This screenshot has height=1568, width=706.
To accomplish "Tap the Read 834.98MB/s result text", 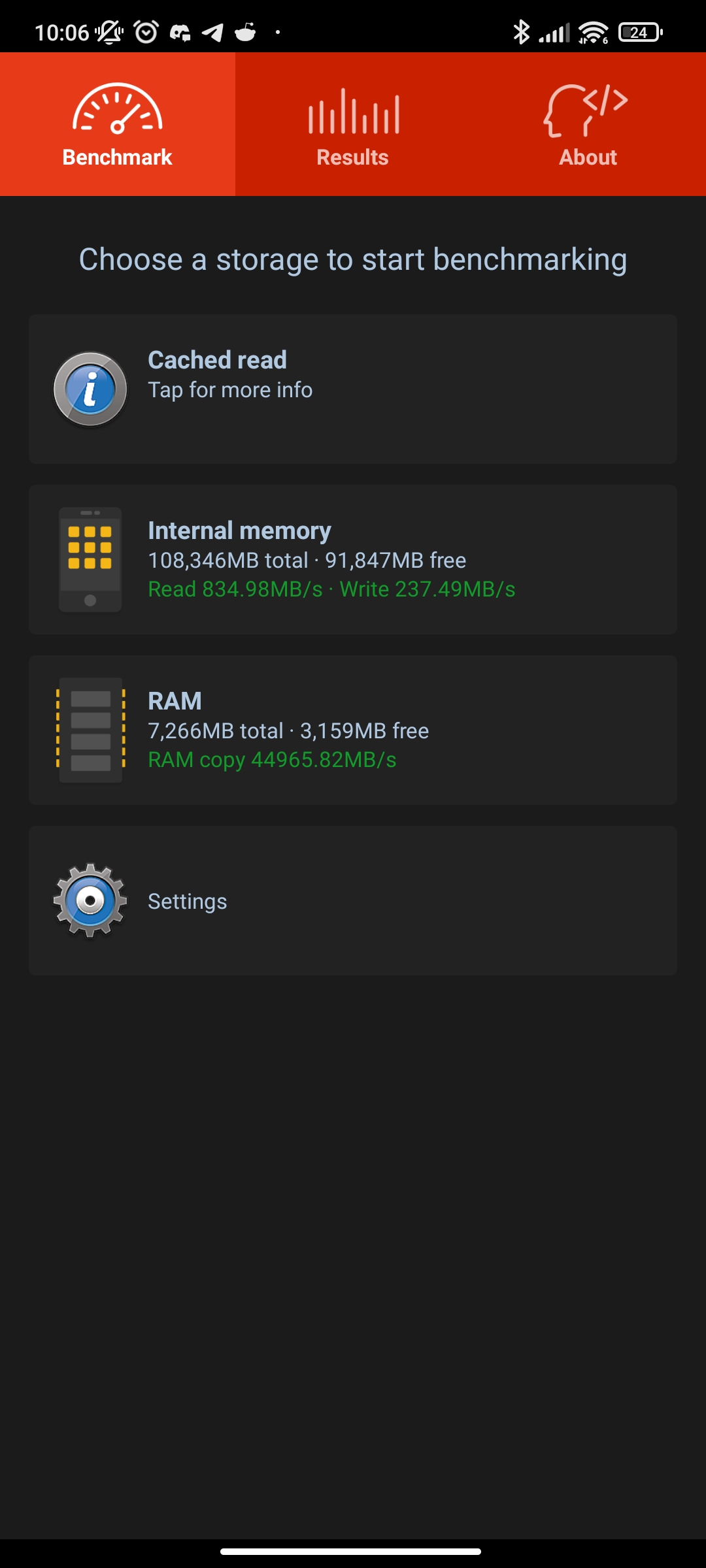I will point(235,589).
